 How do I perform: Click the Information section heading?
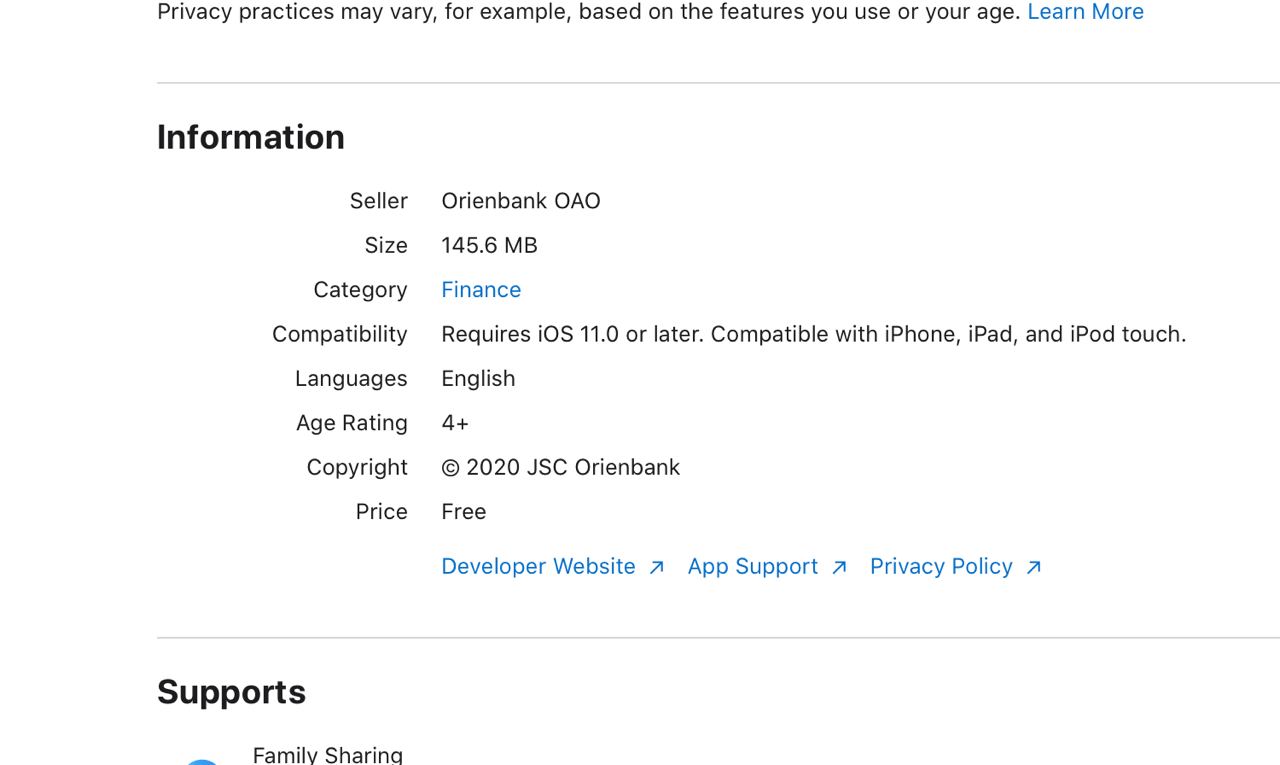point(251,137)
